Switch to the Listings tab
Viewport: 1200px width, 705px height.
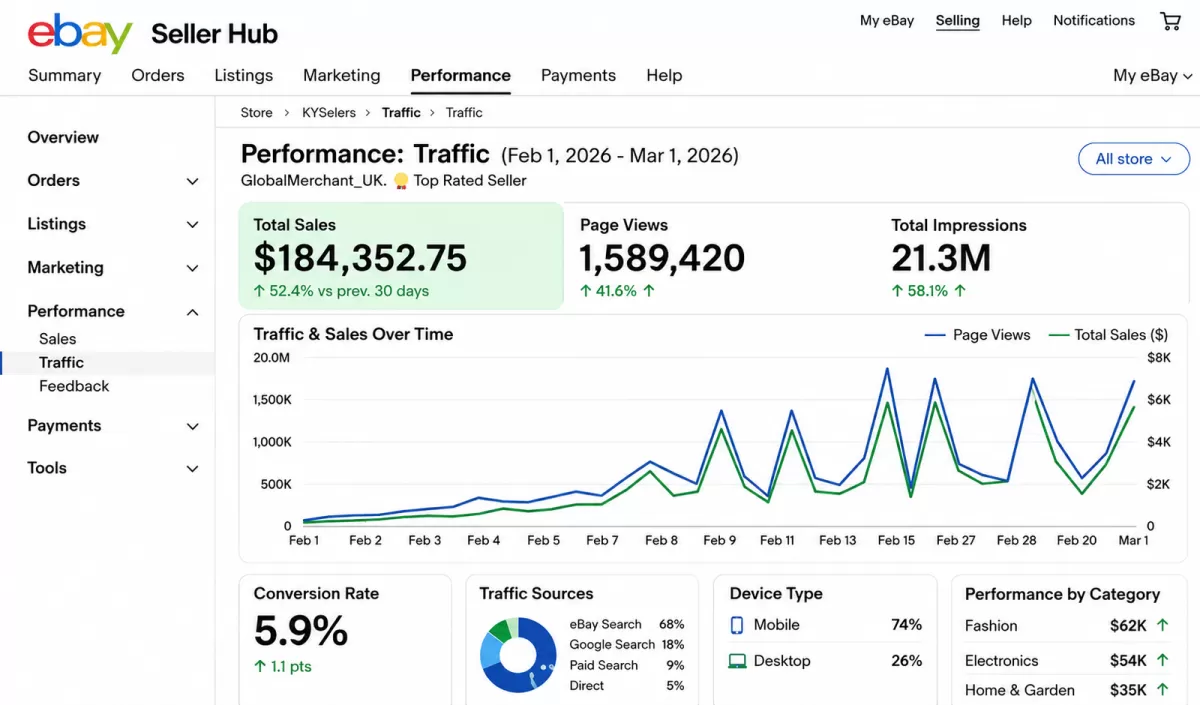click(x=244, y=75)
